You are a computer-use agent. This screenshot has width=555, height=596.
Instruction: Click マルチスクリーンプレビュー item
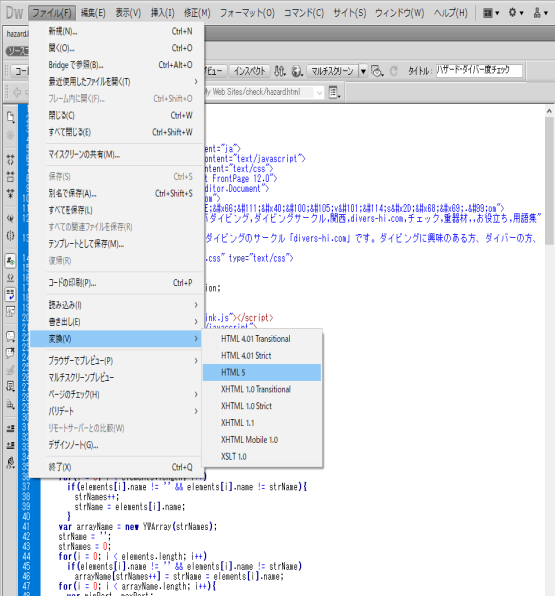coord(117,377)
